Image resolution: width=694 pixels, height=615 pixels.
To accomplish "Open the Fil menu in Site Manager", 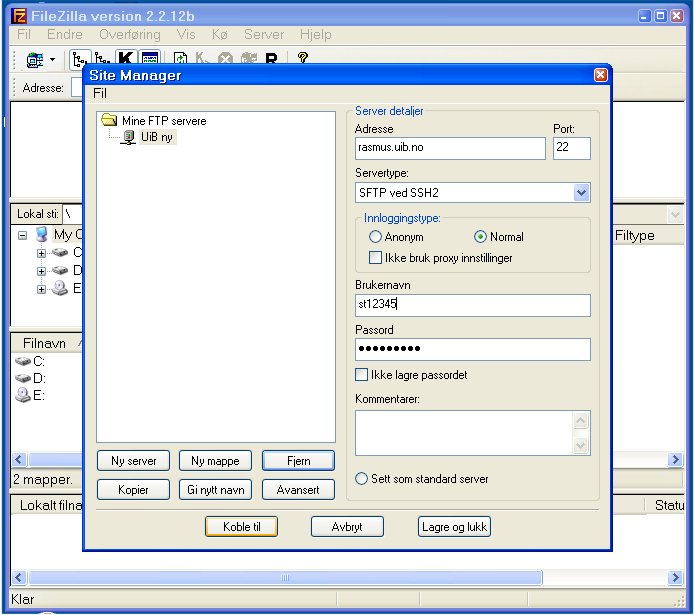I will pos(99,93).
